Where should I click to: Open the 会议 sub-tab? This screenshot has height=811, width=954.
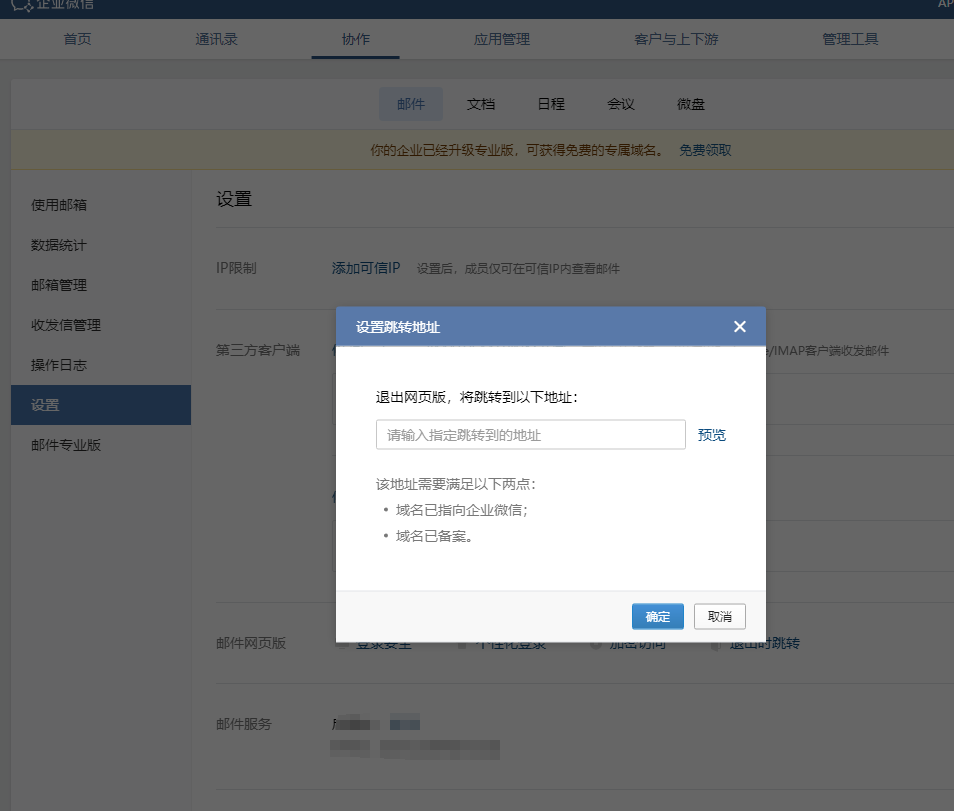click(621, 104)
